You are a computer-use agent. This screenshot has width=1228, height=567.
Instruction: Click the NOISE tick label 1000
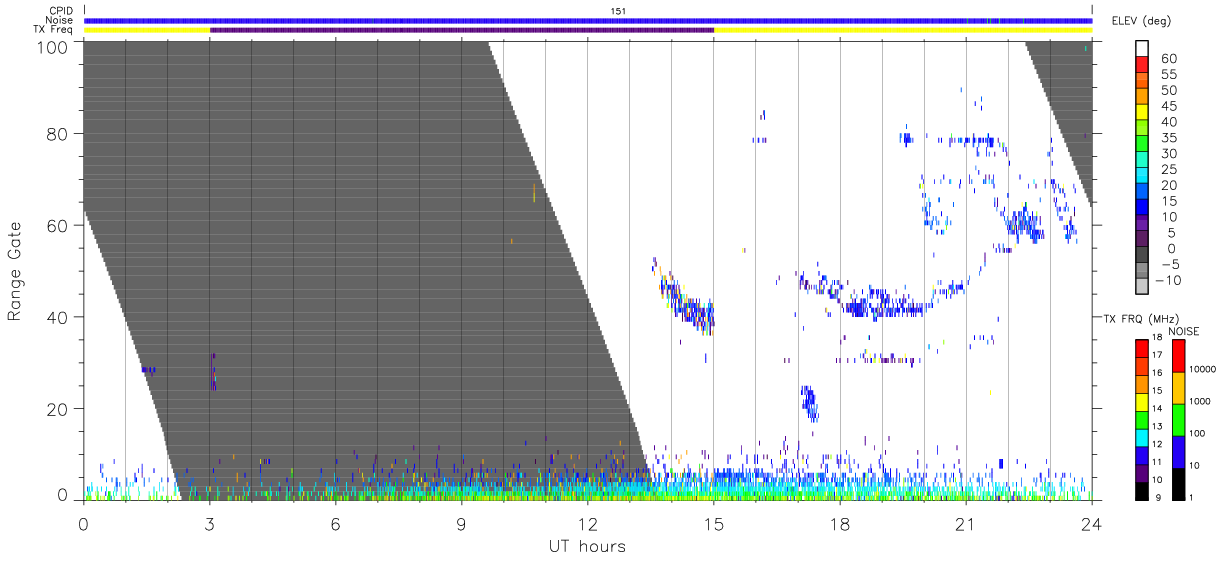pos(1201,401)
